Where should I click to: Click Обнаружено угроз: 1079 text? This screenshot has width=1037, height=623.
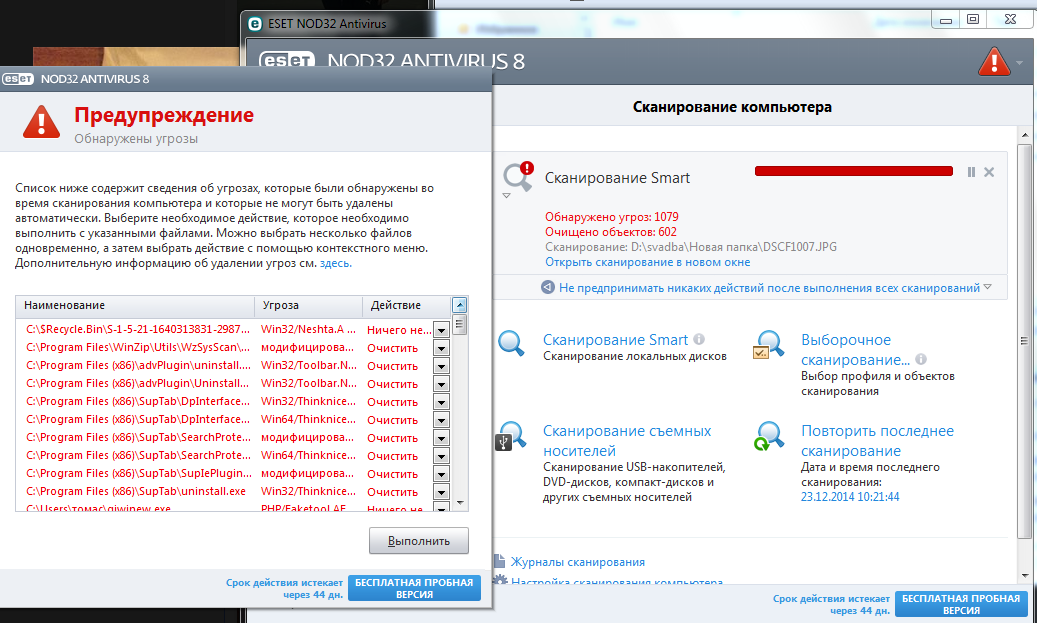coord(612,217)
